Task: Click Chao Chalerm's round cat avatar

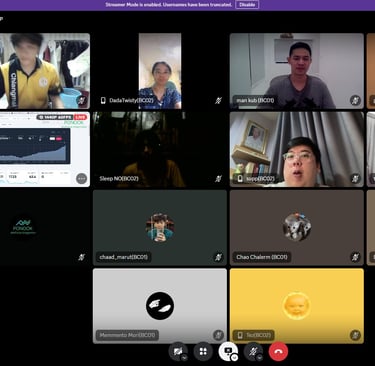Action: (x=297, y=227)
